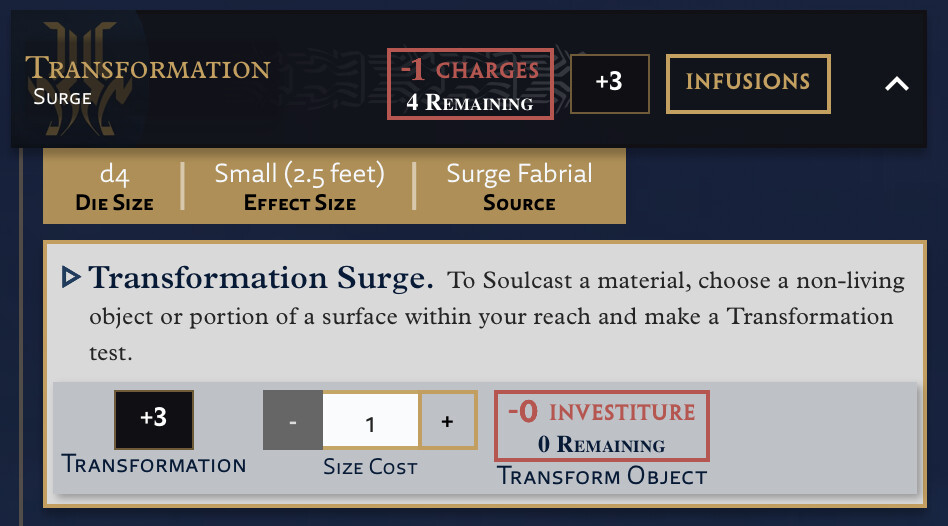Screen dimensions: 948x526
Task: Toggle the Transformation Surge disclosure triangle
Action: click(71, 278)
